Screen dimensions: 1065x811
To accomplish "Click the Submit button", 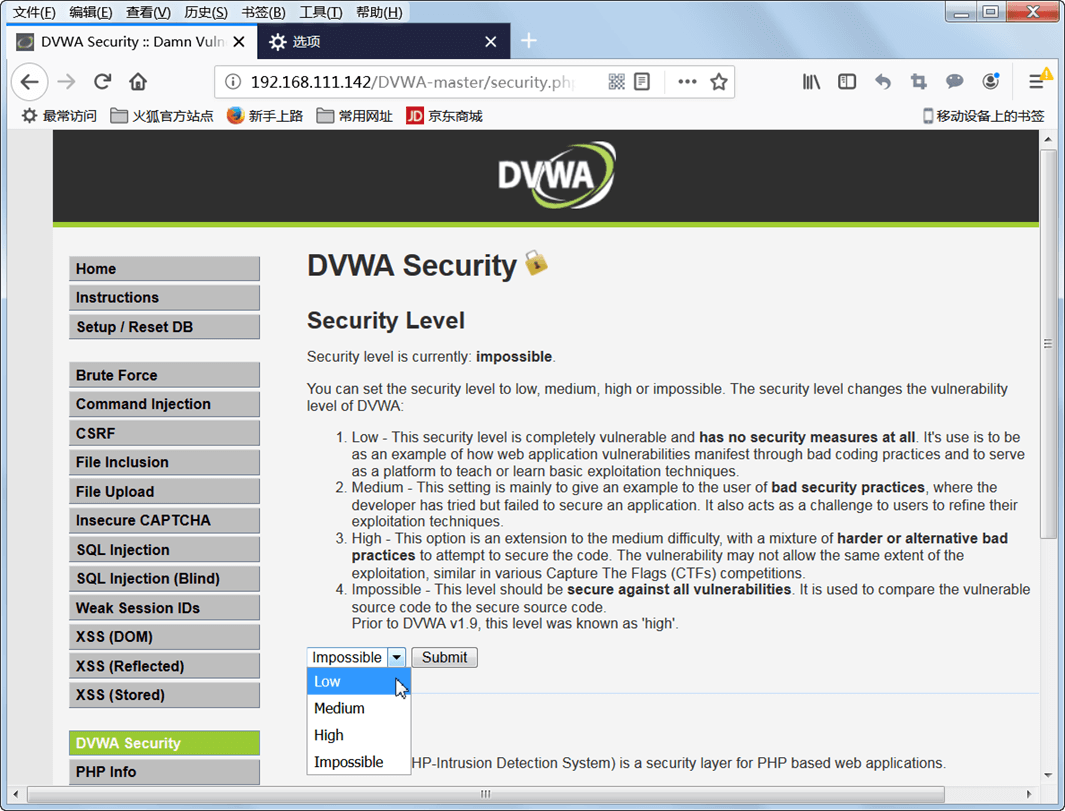I will [x=444, y=657].
